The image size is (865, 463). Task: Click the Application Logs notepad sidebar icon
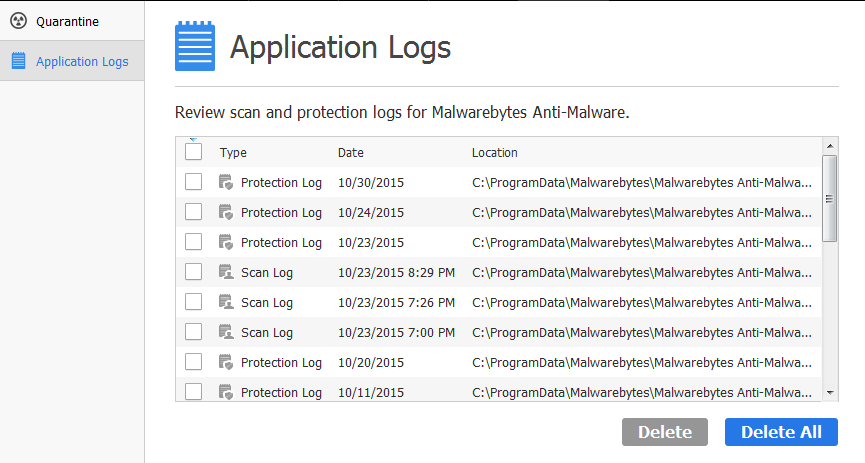[x=18, y=61]
